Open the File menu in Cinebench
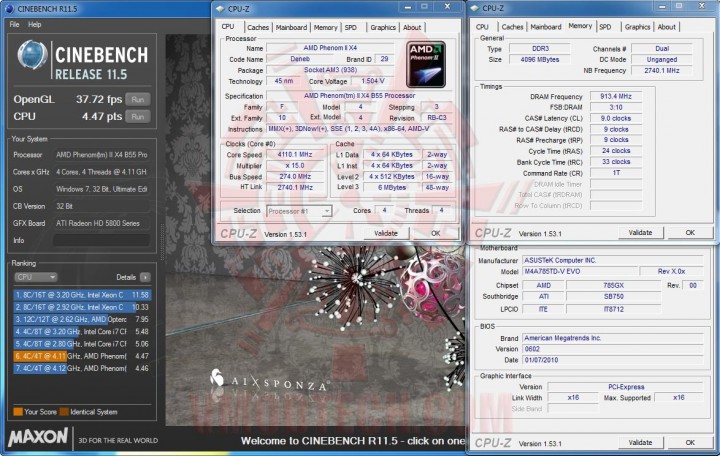The width and height of the screenshot is (720, 456). coord(14,24)
